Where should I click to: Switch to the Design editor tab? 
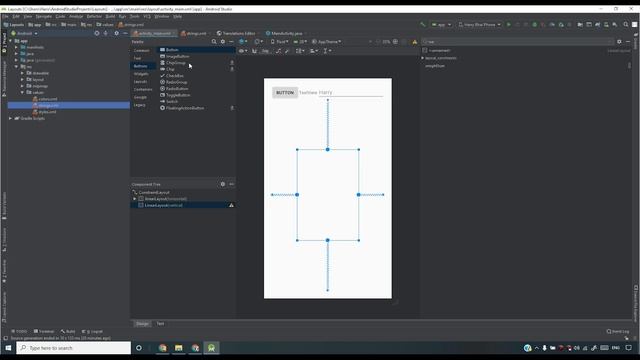142,324
